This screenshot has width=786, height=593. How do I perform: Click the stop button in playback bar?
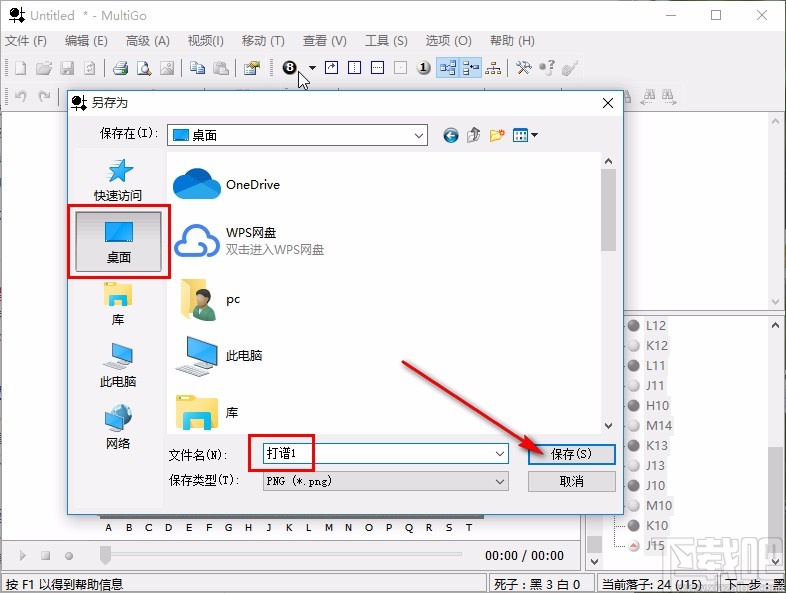coord(46,555)
